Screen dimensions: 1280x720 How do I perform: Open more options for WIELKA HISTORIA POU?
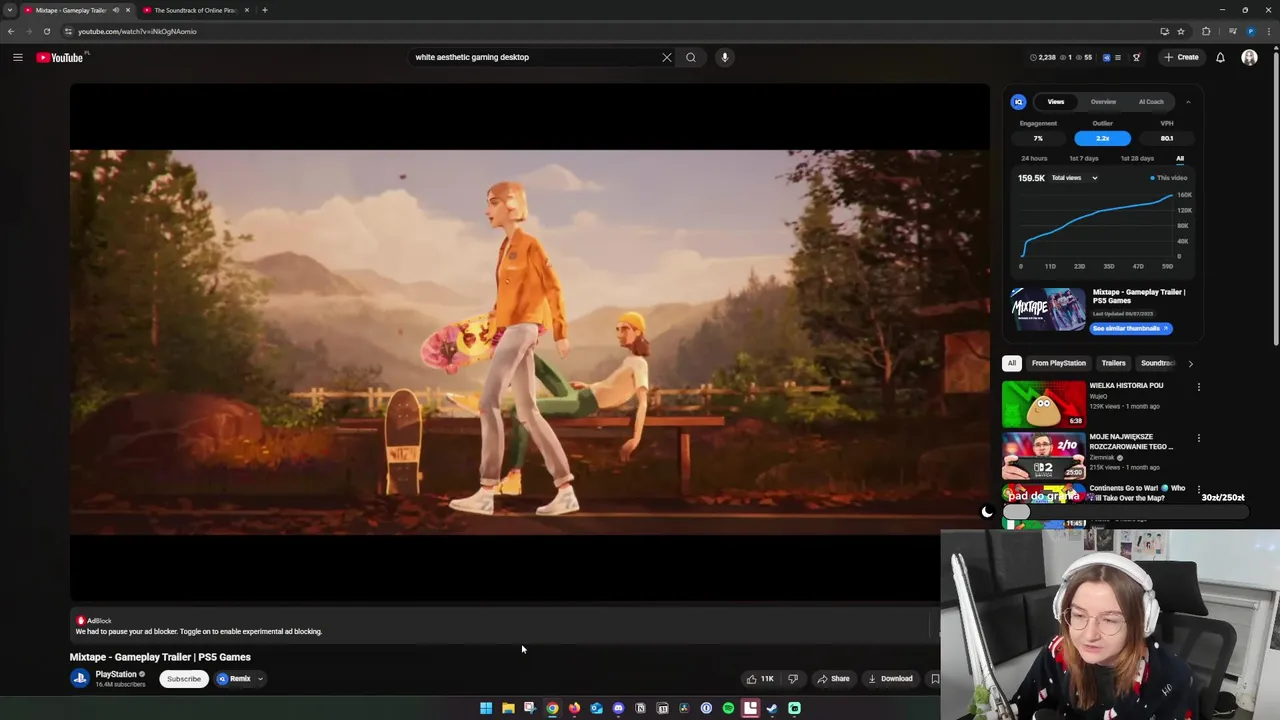[1198, 386]
